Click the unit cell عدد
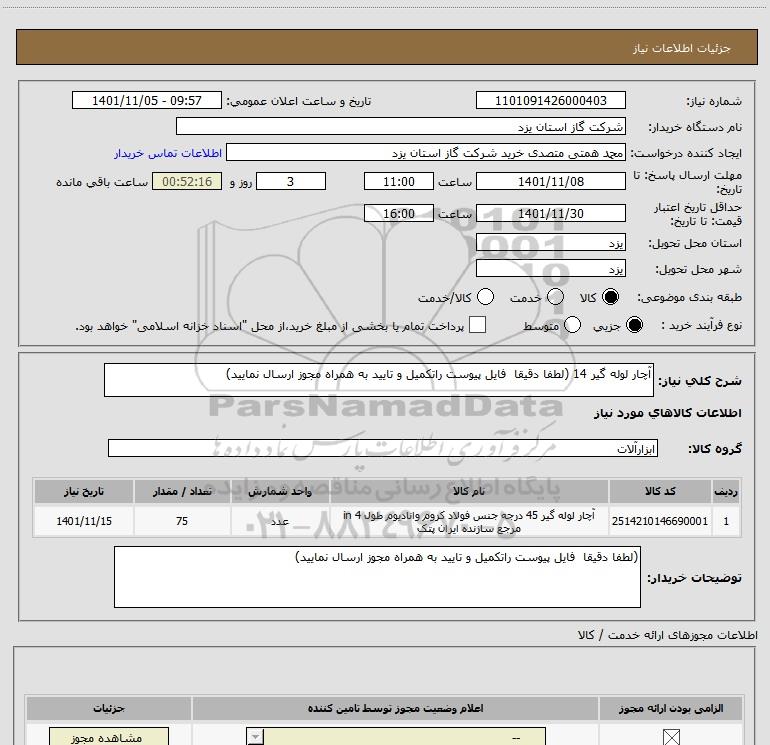This screenshot has height=745, width=770. [280, 521]
